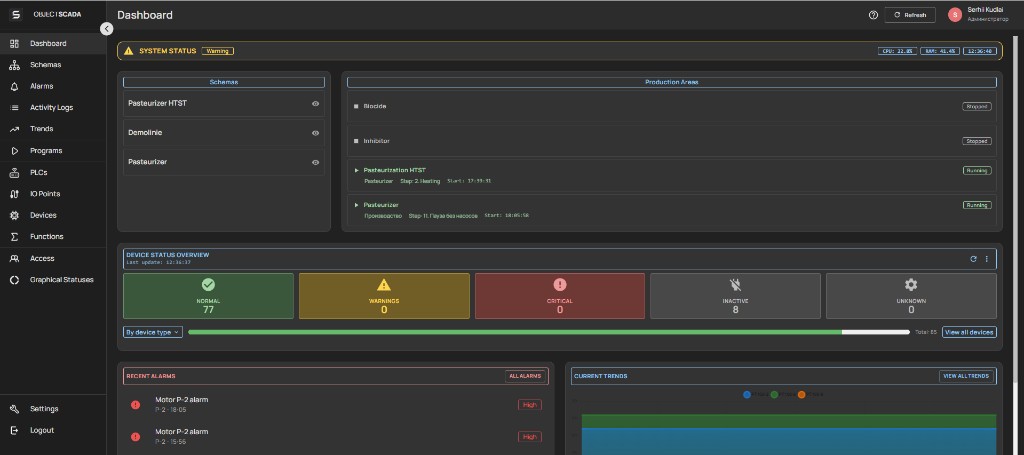This screenshot has width=1024, height=455.
Task: Click High badge on P-2 15:56 alarm
Action: tap(530, 437)
